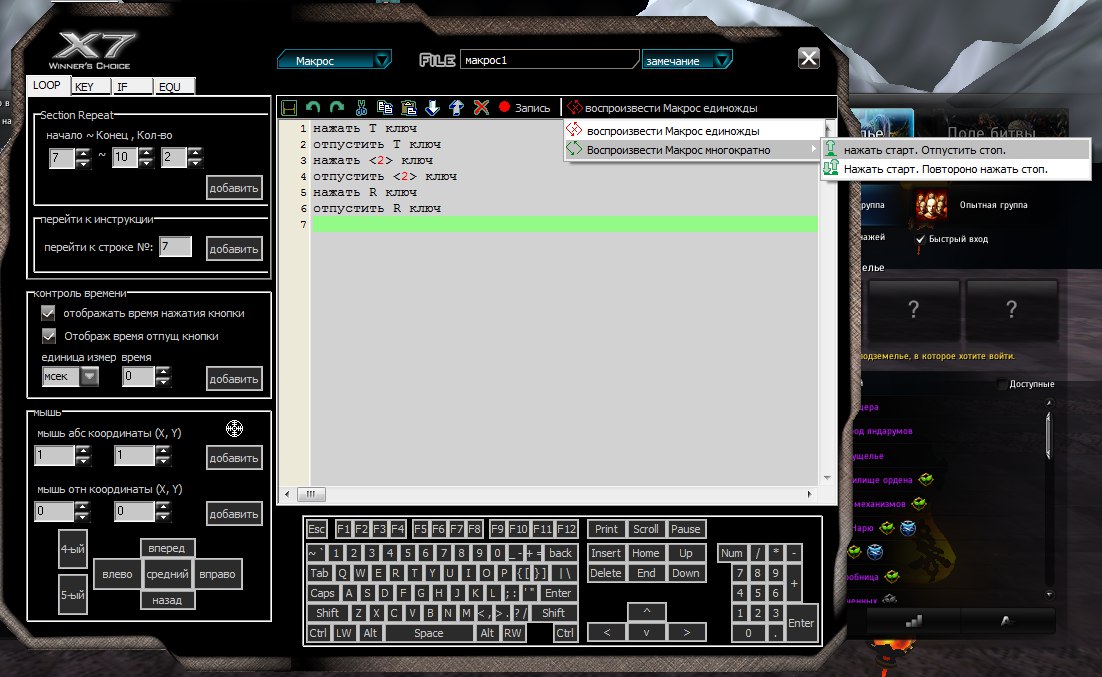Screen dimensions: 1102x677
Task: Click добавить button in Section Repeat
Action: [x=234, y=187]
